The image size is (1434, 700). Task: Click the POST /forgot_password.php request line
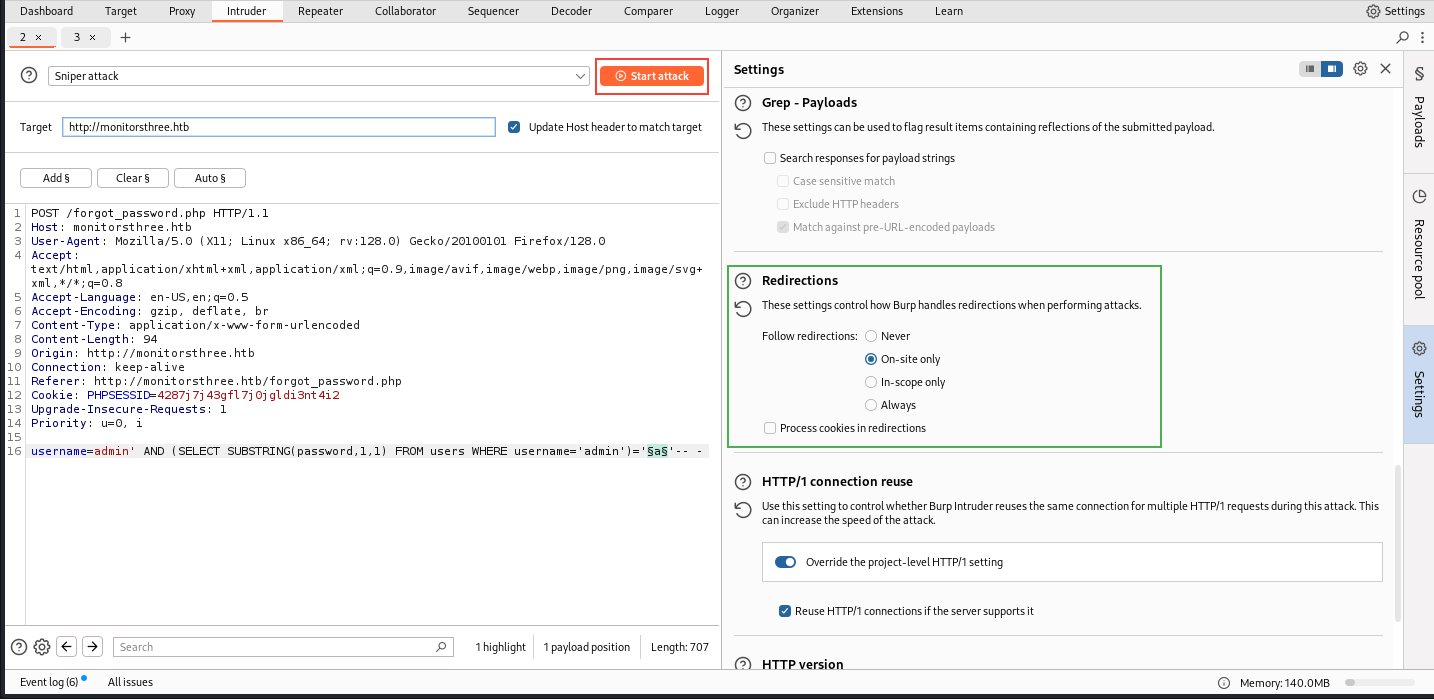click(x=150, y=213)
